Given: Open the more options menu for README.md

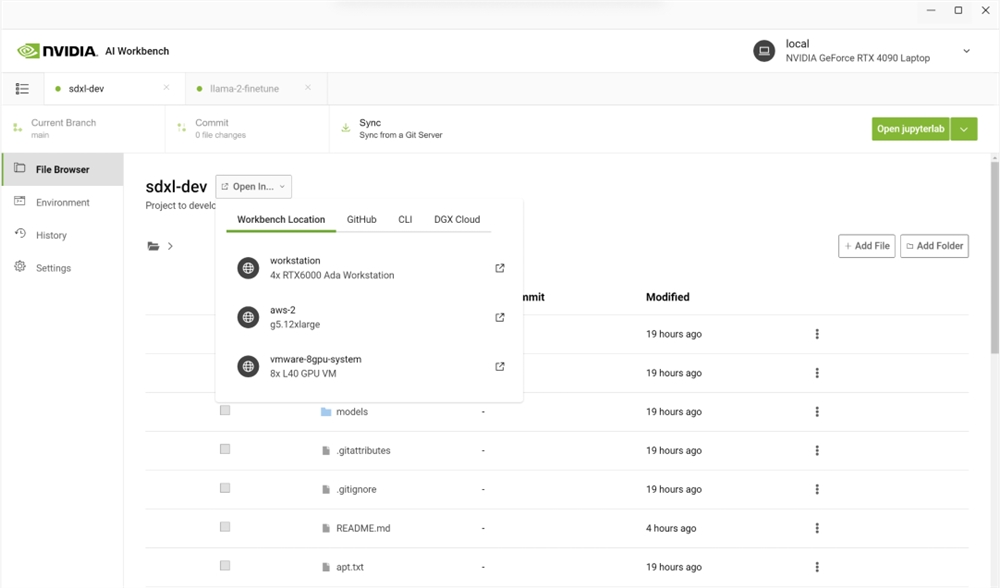Looking at the screenshot, I should click(817, 528).
